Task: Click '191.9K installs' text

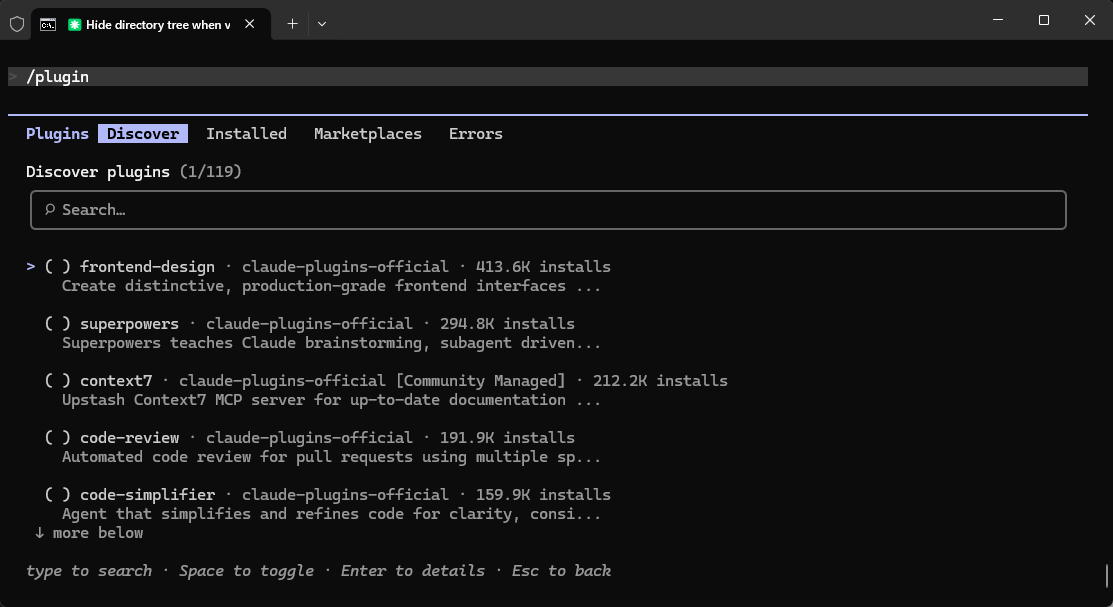Action: tap(507, 438)
